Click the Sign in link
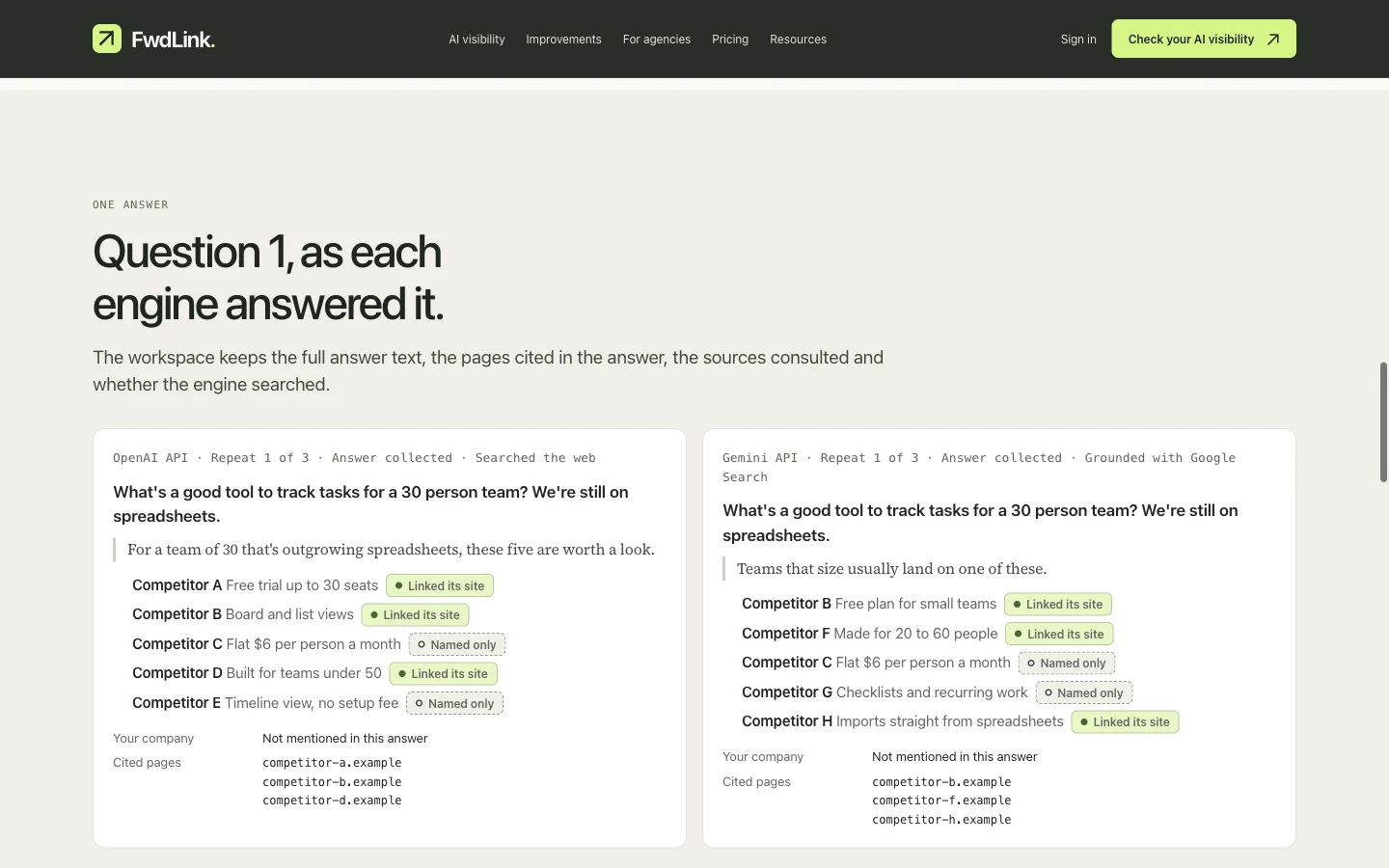 [1078, 40]
